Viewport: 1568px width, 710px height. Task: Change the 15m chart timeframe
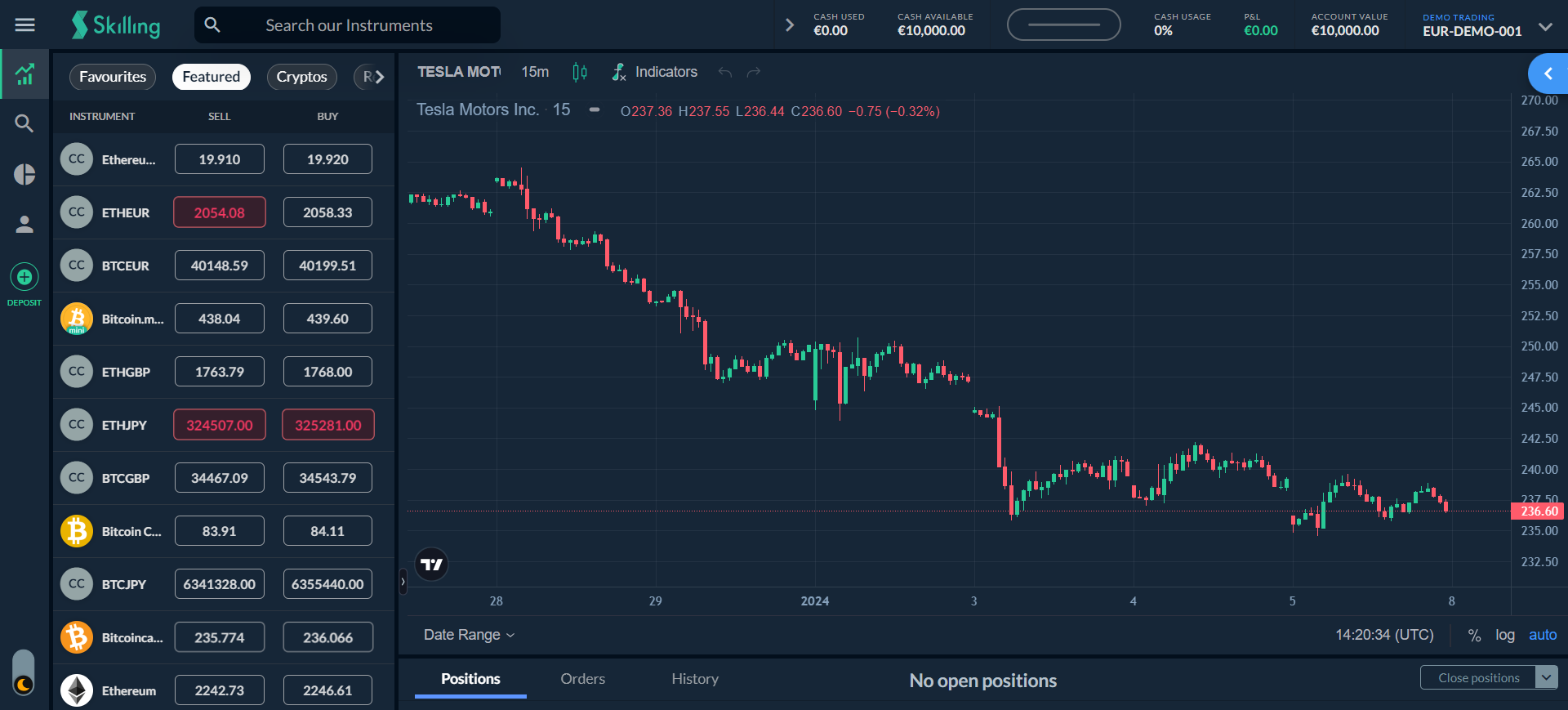tap(535, 72)
